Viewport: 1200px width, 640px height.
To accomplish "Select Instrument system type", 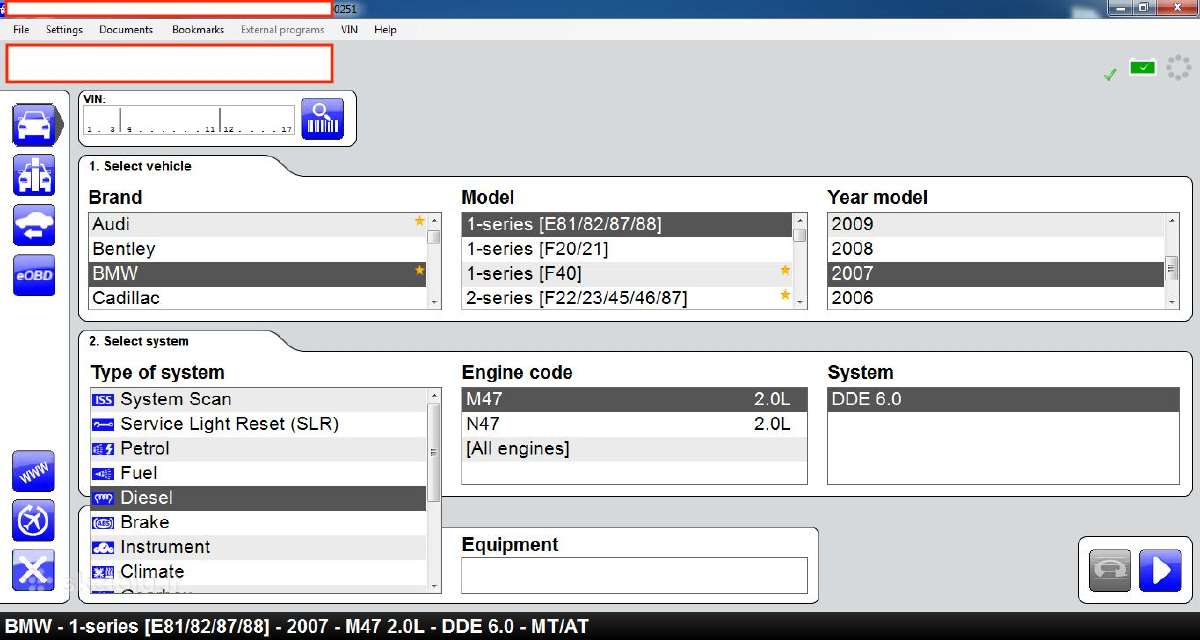I will 258,547.
